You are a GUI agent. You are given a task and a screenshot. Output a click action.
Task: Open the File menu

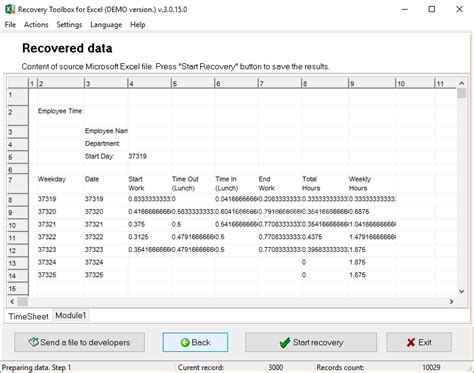[x=10, y=25]
